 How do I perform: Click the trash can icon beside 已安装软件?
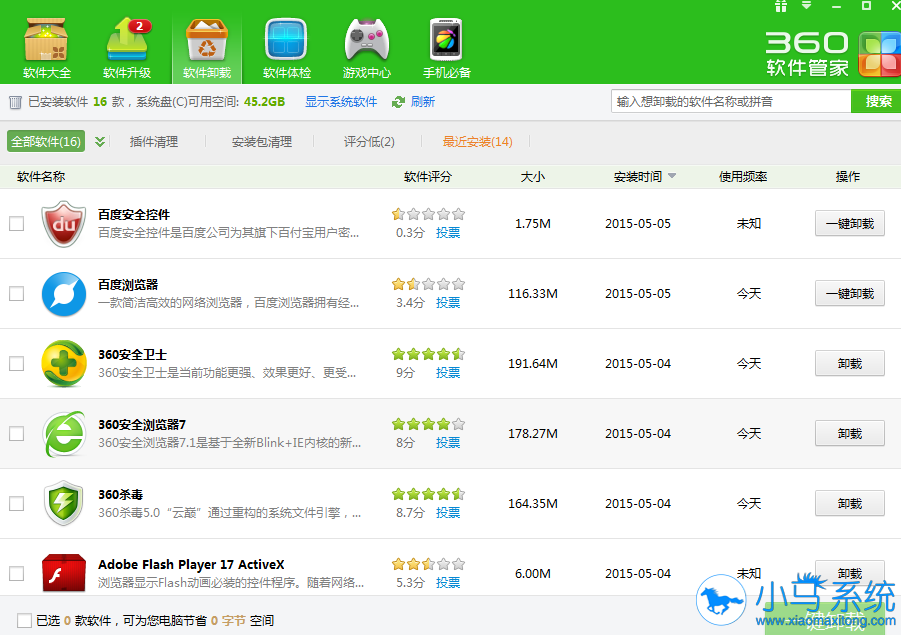click(16, 102)
